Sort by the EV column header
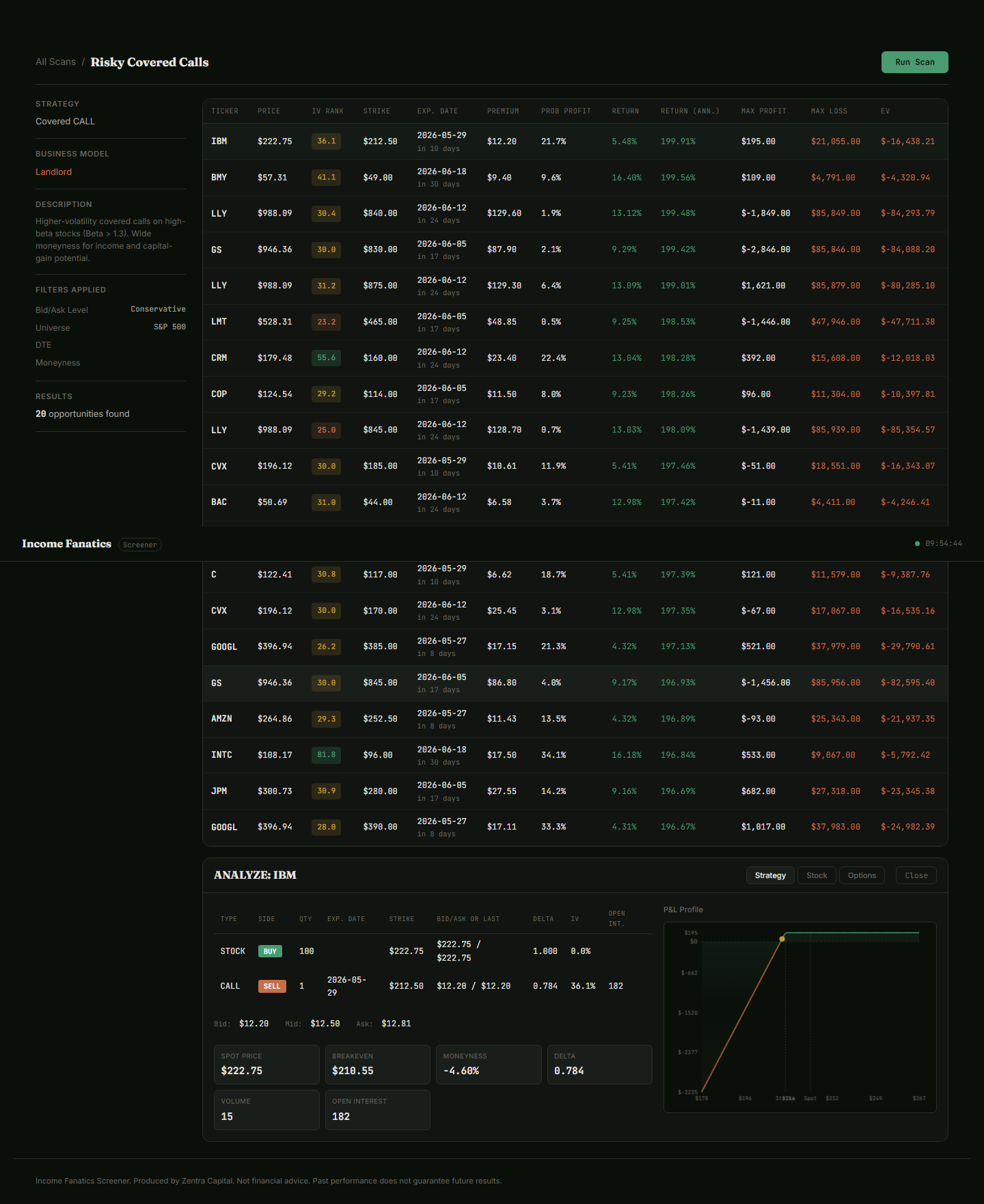Viewport: 984px width, 1204px height. click(x=885, y=111)
